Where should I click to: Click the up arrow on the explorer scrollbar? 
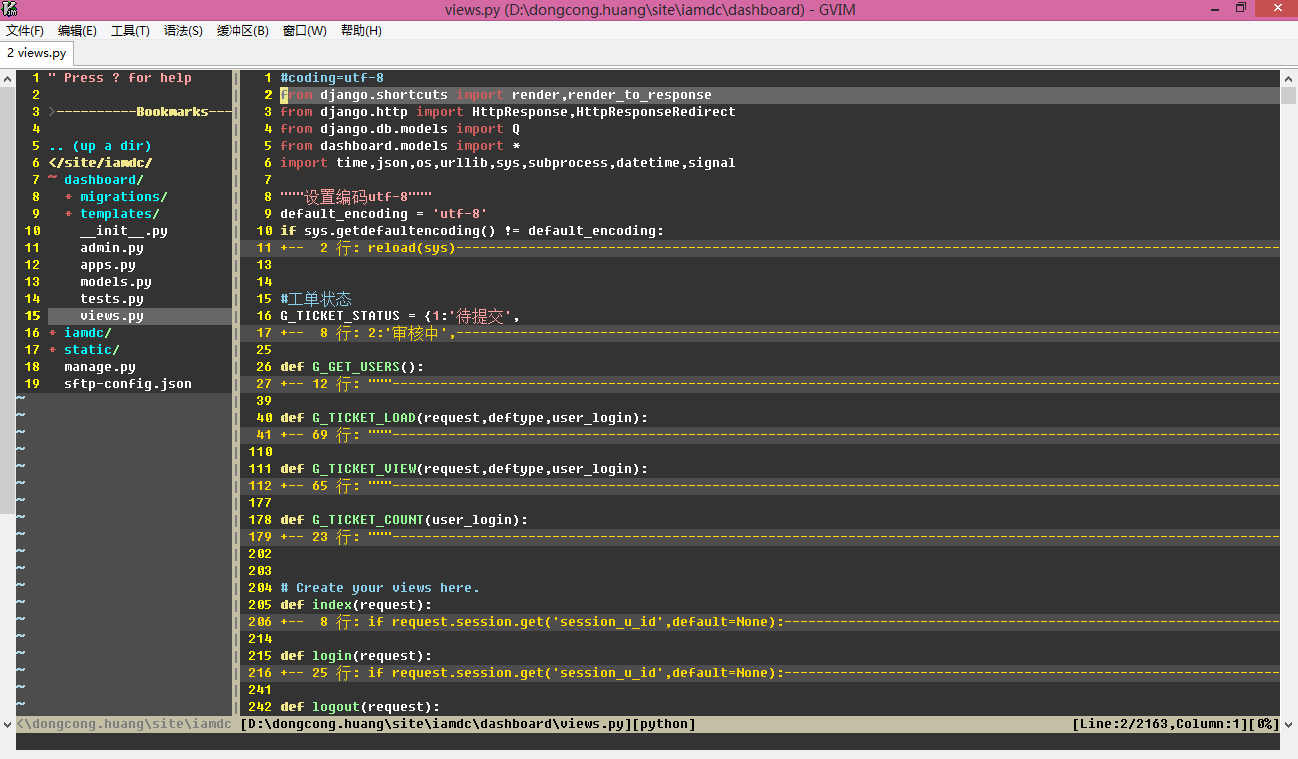(6, 76)
